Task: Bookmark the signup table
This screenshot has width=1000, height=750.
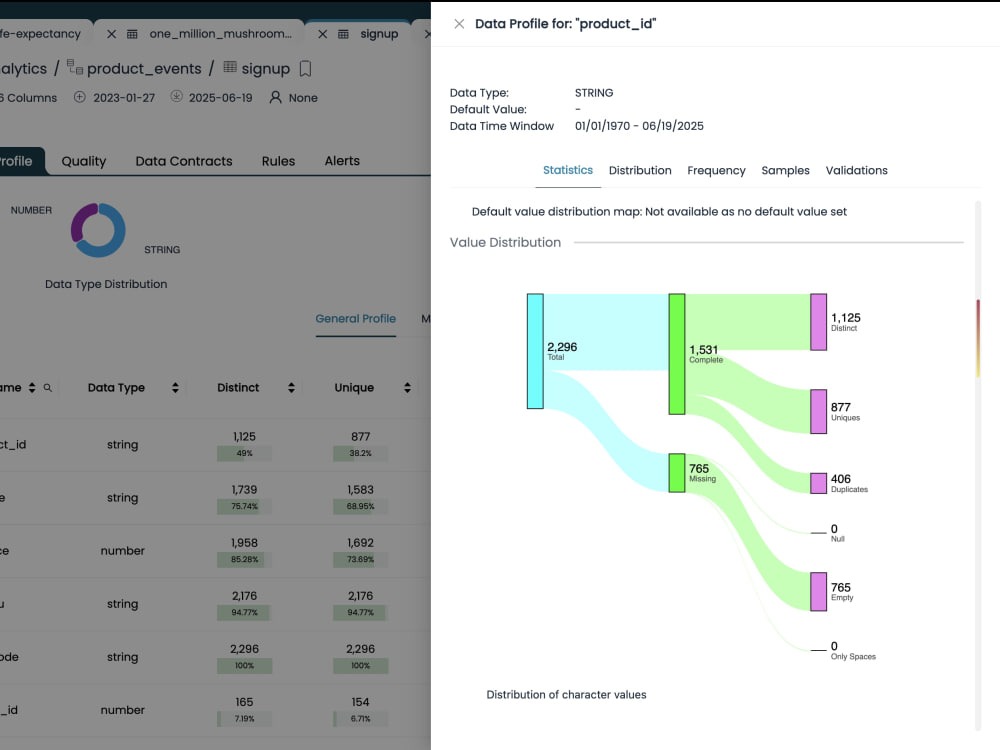Action: tap(305, 68)
